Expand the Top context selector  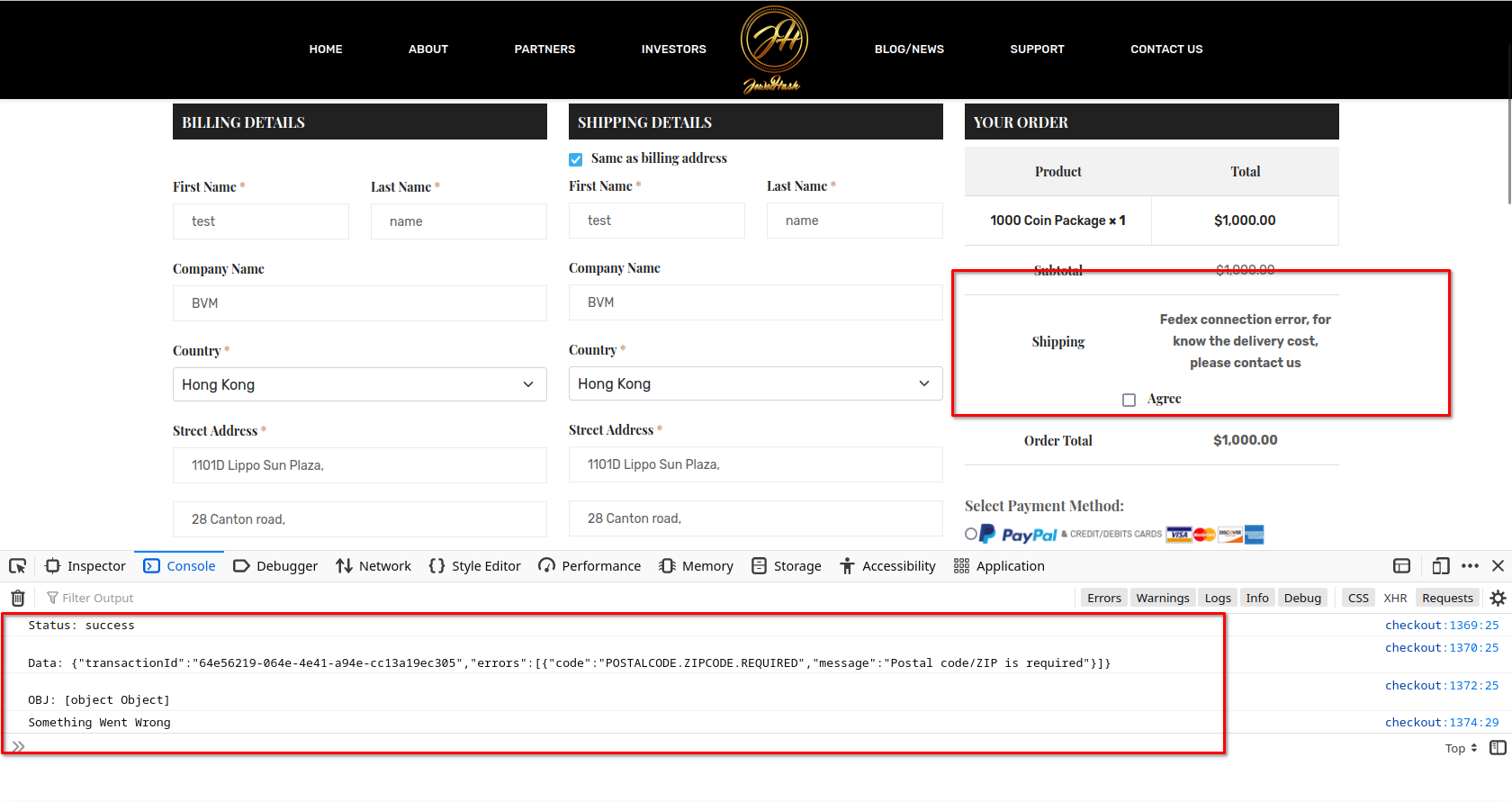pos(1461,748)
